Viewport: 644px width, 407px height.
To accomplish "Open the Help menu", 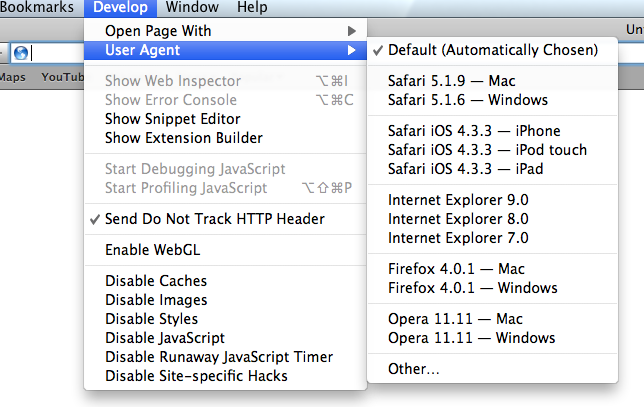I will (251, 8).
